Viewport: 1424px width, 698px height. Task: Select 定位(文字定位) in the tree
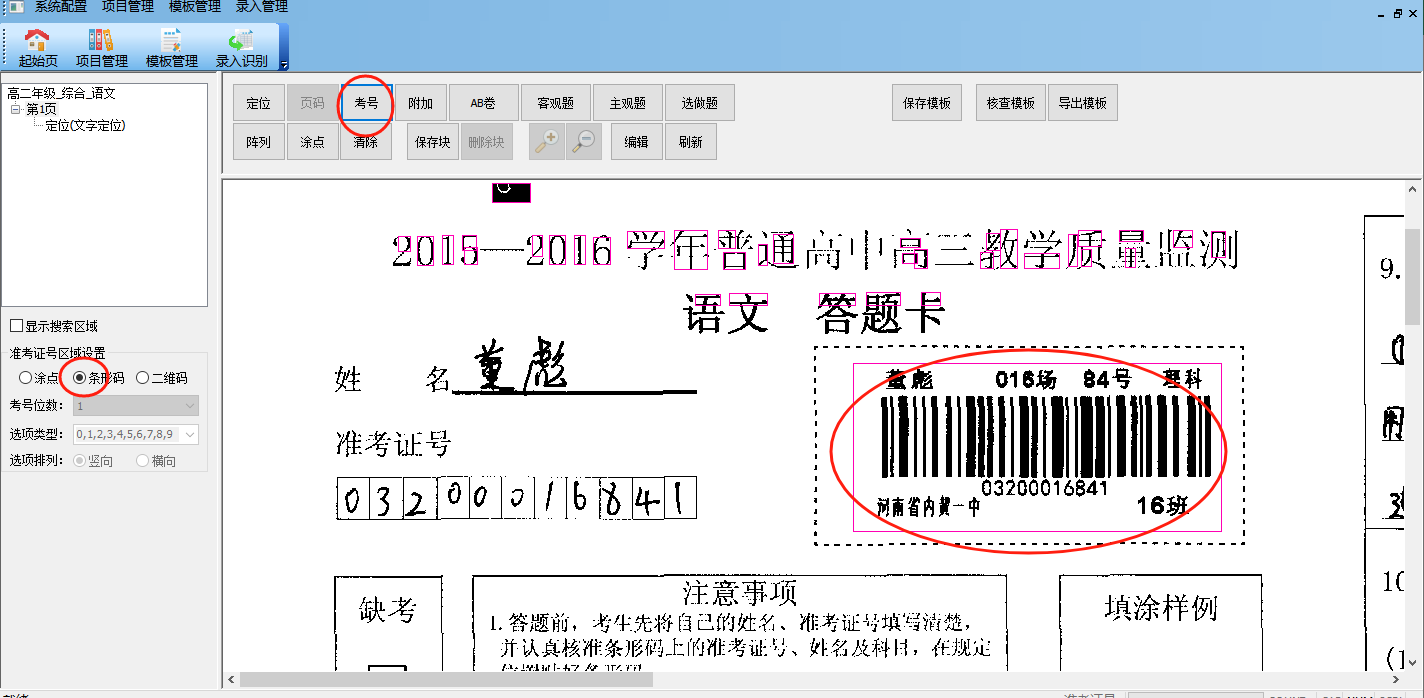click(x=85, y=126)
